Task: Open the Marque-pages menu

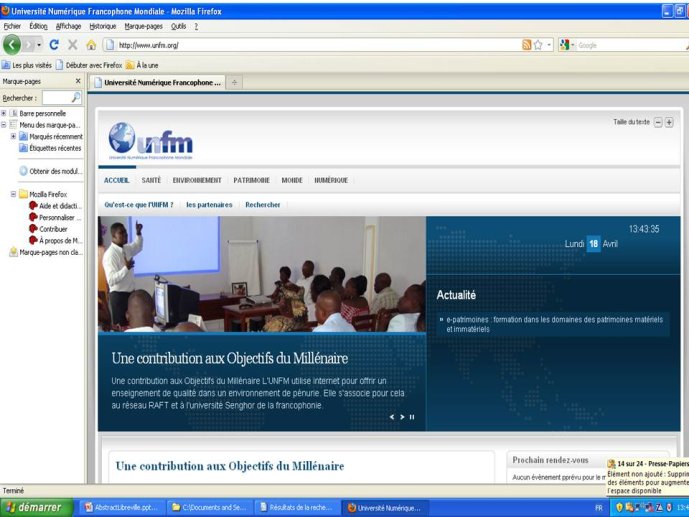Action: pos(143,26)
